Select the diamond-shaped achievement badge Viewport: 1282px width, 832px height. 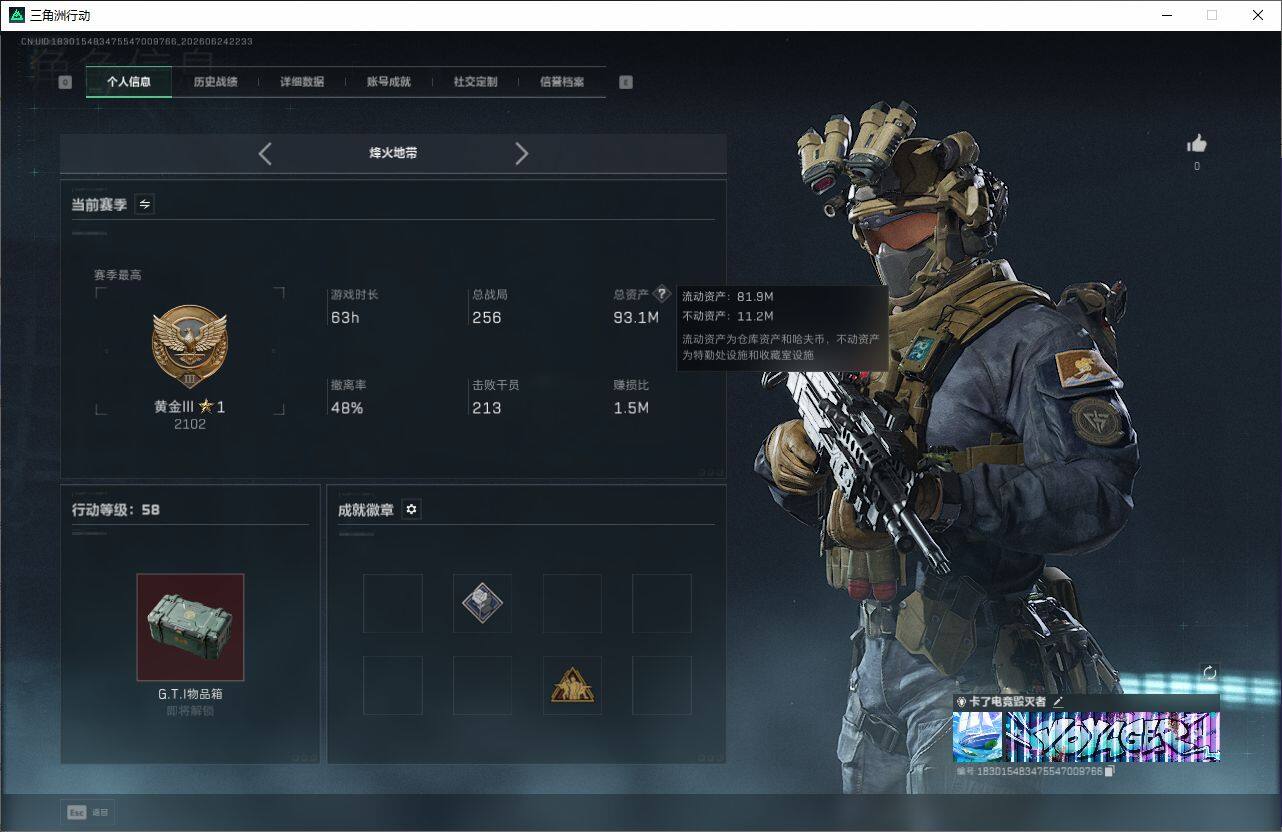coord(482,603)
